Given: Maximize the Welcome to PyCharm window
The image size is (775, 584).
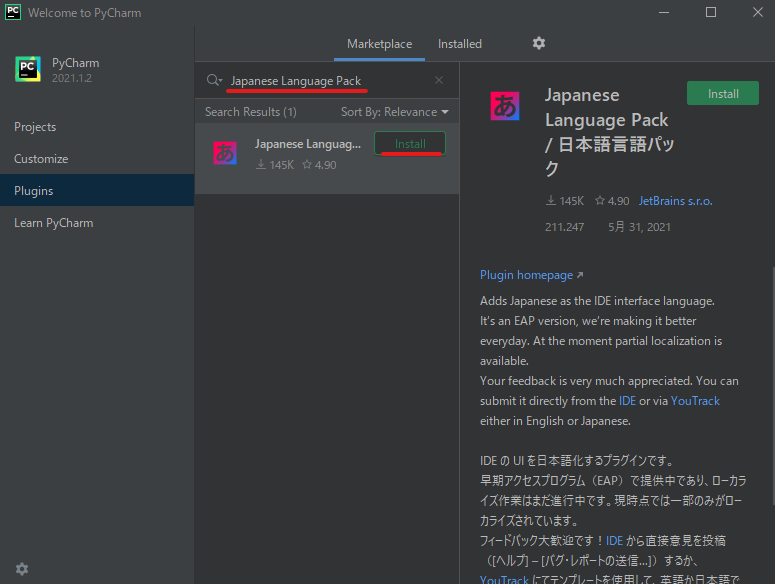Looking at the screenshot, I should 711,12.
